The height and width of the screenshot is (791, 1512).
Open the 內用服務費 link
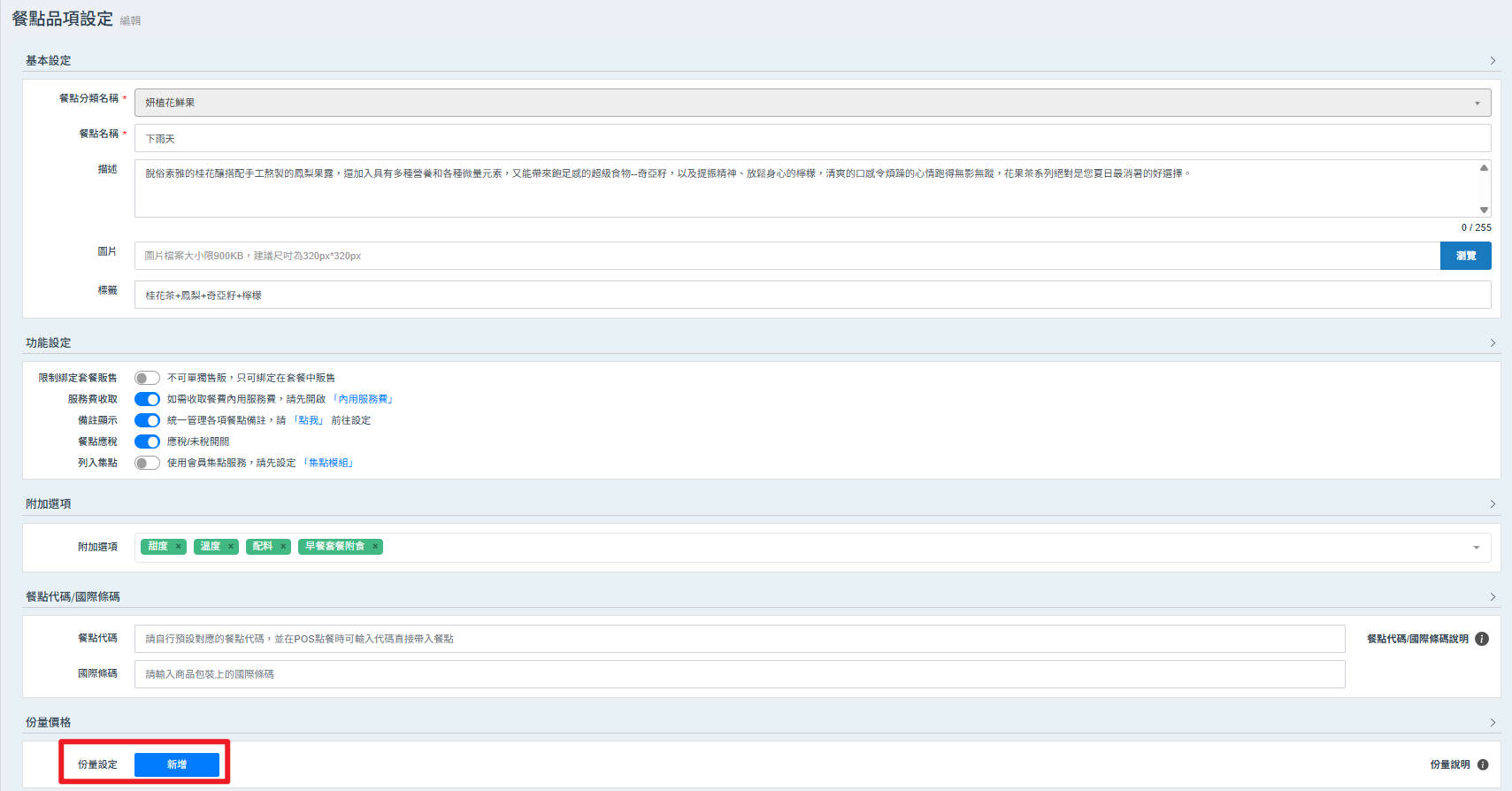[363, 399]
